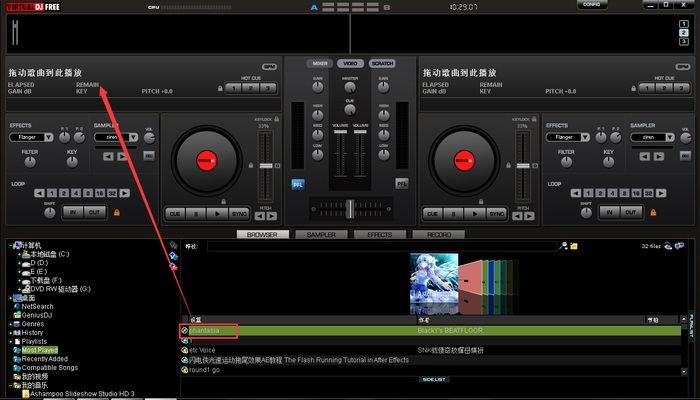Toggle the right channel PFL button
Screen dimensions: 700x400
click(401, 184)
